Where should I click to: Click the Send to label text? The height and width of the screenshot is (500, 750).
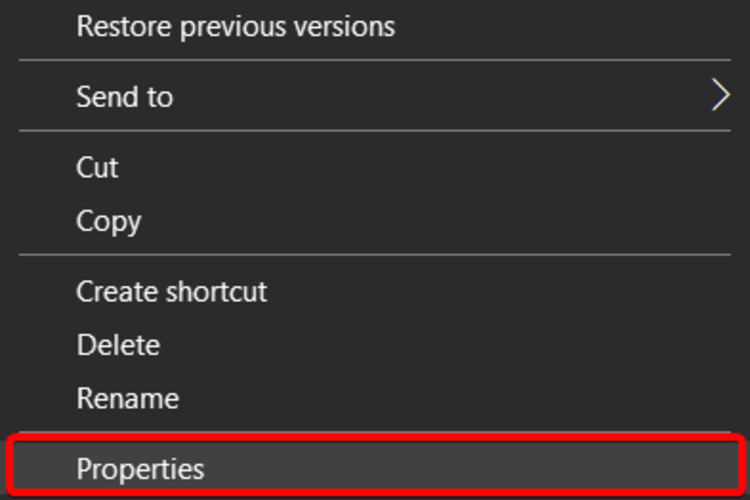(x=125, y=97)
